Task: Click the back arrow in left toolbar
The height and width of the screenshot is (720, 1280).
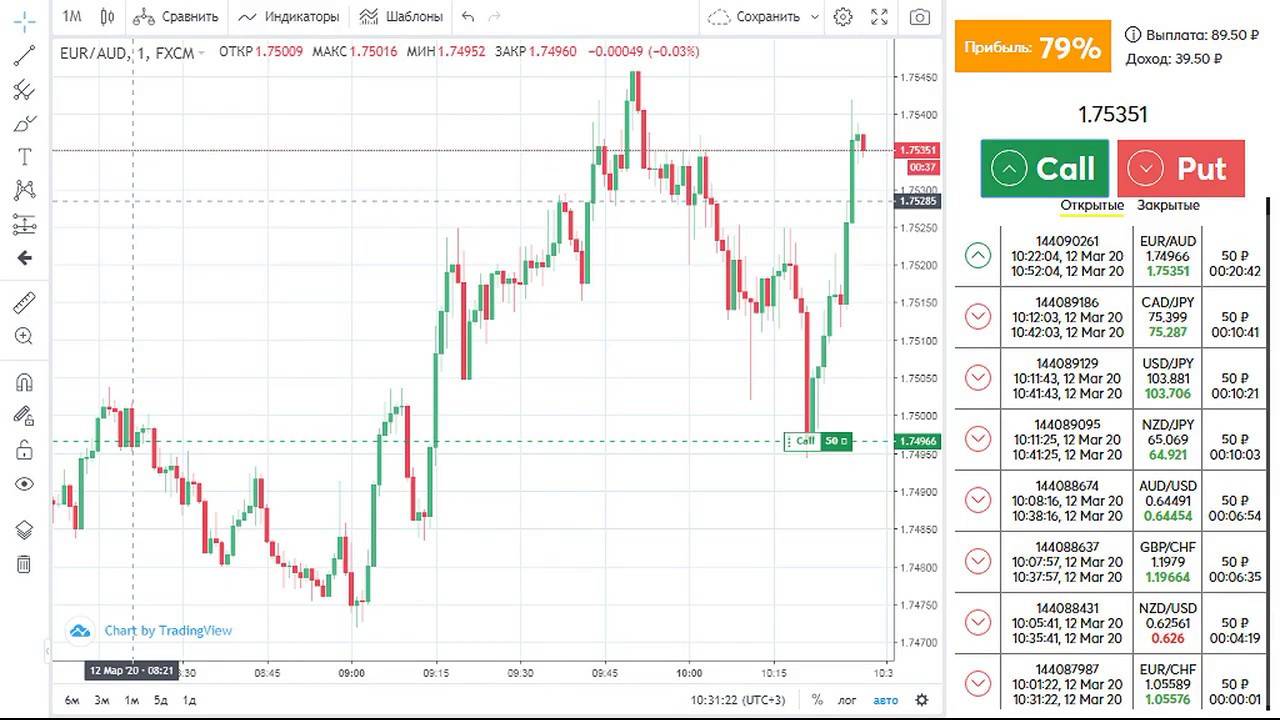Action: click(25, 258)
